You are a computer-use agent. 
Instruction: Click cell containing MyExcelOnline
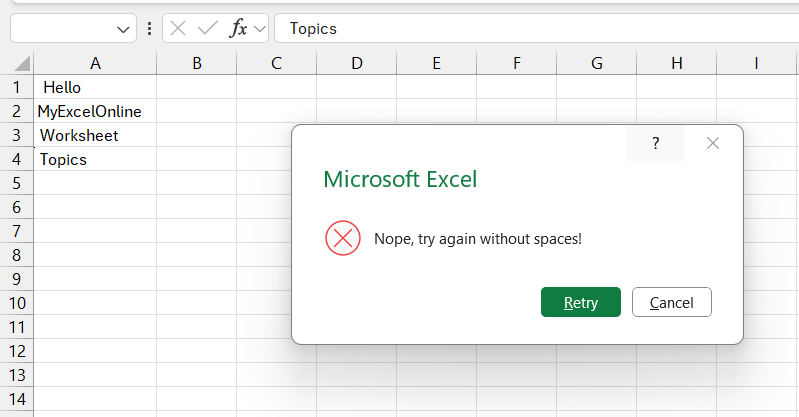(95, 111)
